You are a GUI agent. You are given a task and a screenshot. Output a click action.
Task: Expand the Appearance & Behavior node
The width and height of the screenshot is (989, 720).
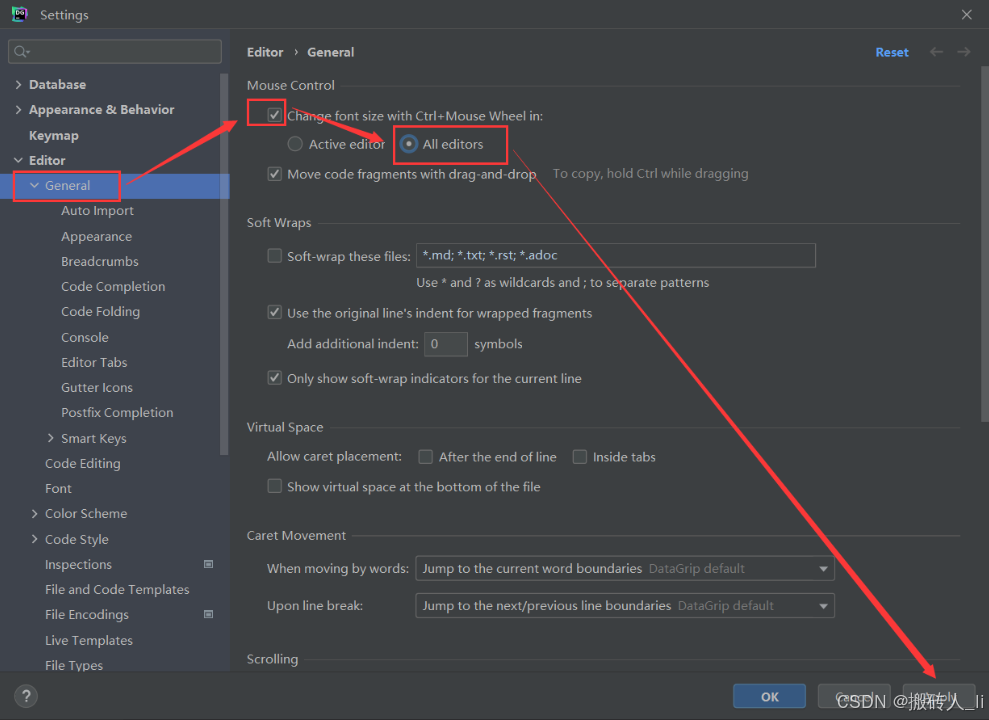pyautogui.click(x=18, y=110)
